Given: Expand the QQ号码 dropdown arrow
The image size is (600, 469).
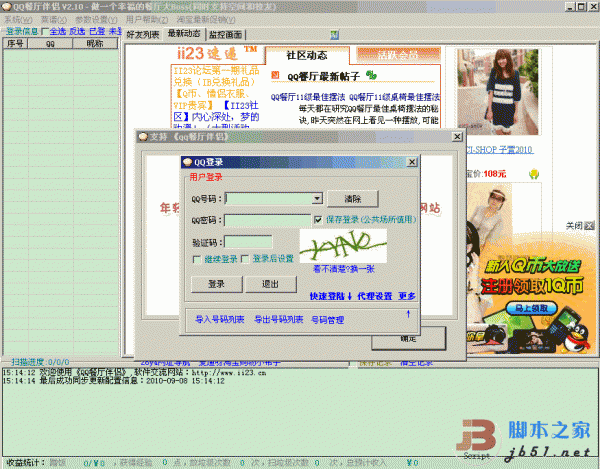Looking at the screenshot, I should (x=317, y=199).
